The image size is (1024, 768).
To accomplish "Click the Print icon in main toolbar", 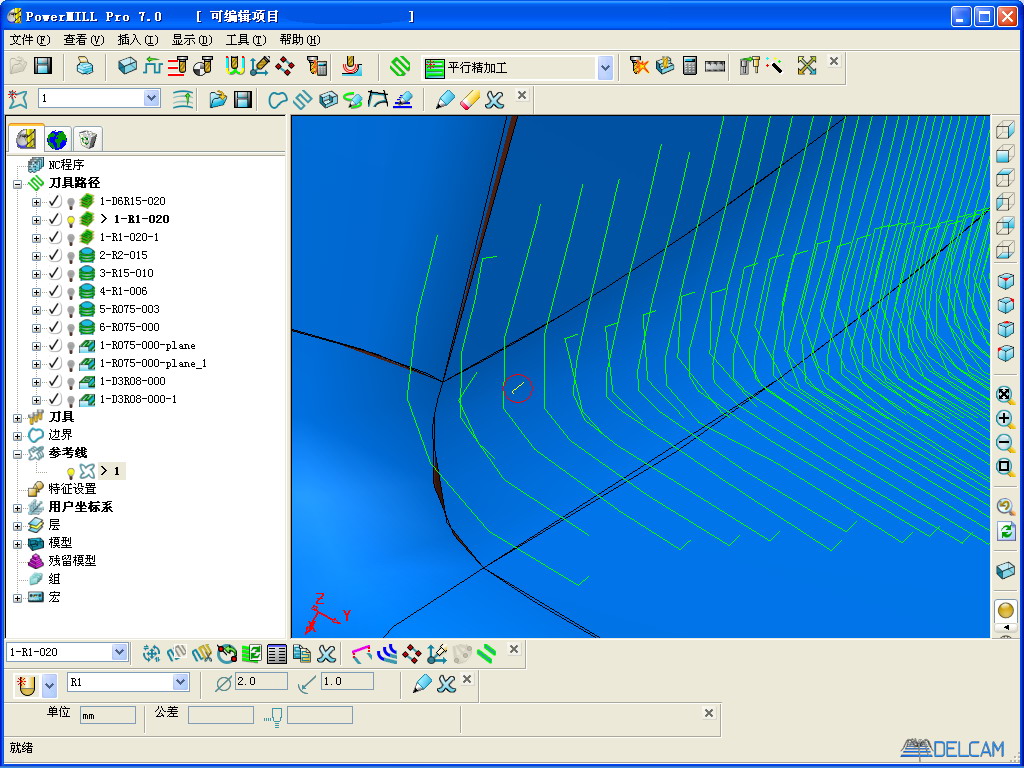I will [x=84, y=66].
